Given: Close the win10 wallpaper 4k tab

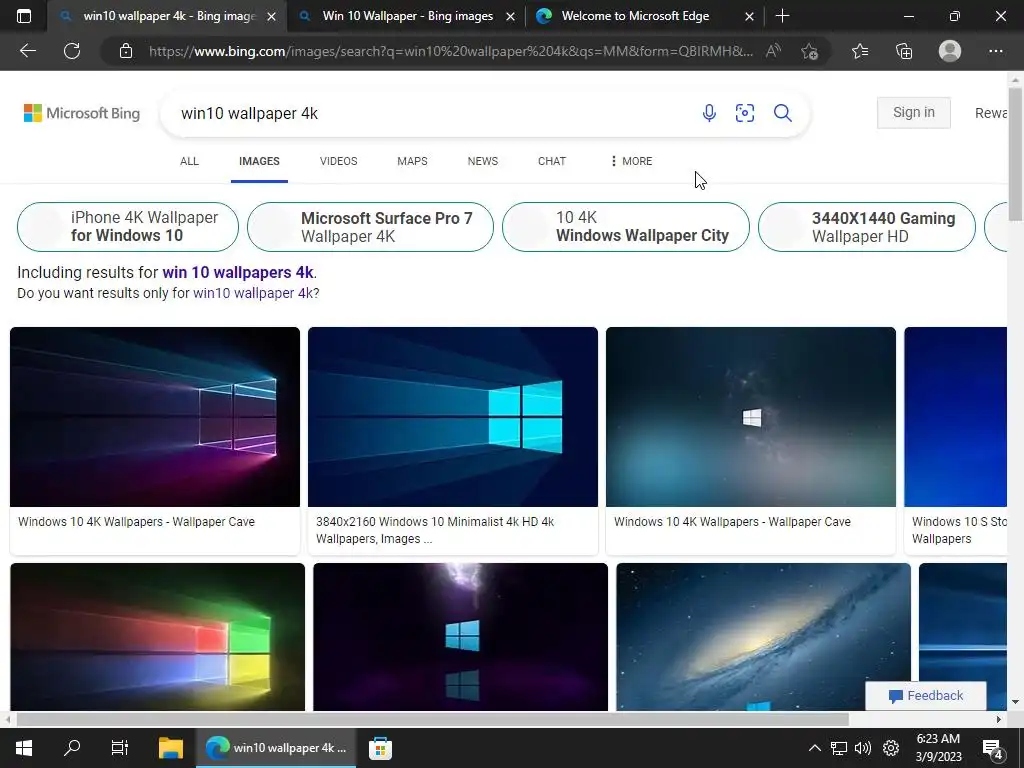Looking at the screenshot, I should [x=272, y=16].
